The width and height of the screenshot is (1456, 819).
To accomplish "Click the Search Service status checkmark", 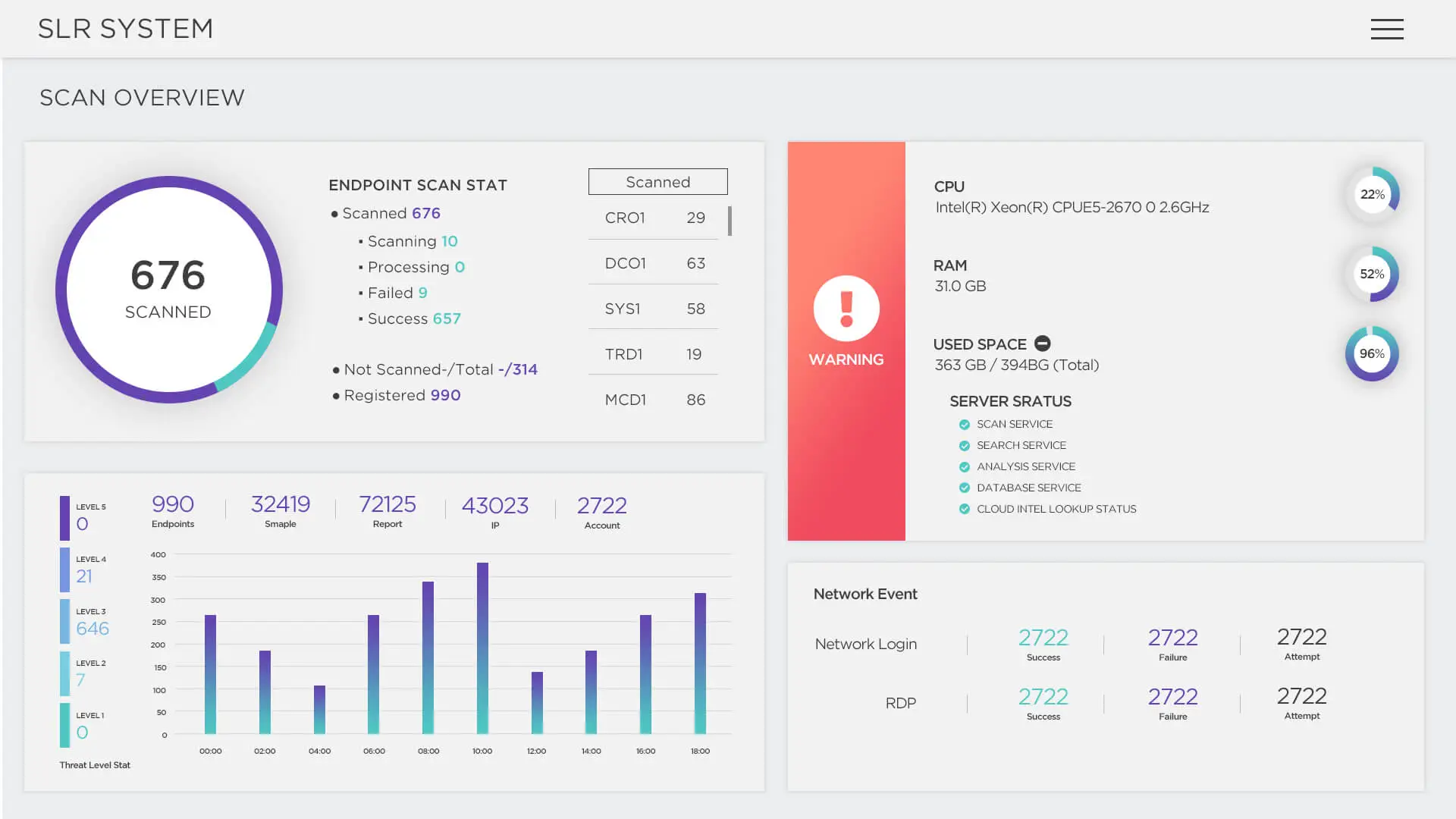I will point(965,446).
